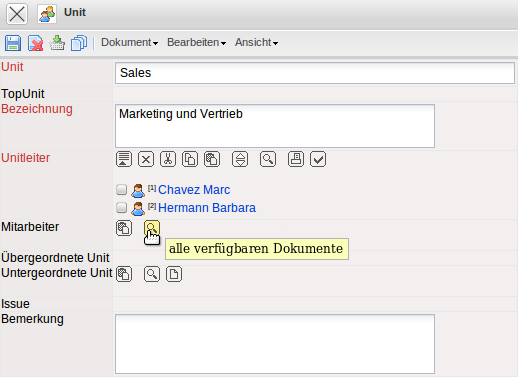Open the Chavez Marc link
This screenshot has width=518, height=377.
click(x=194, y=190)
